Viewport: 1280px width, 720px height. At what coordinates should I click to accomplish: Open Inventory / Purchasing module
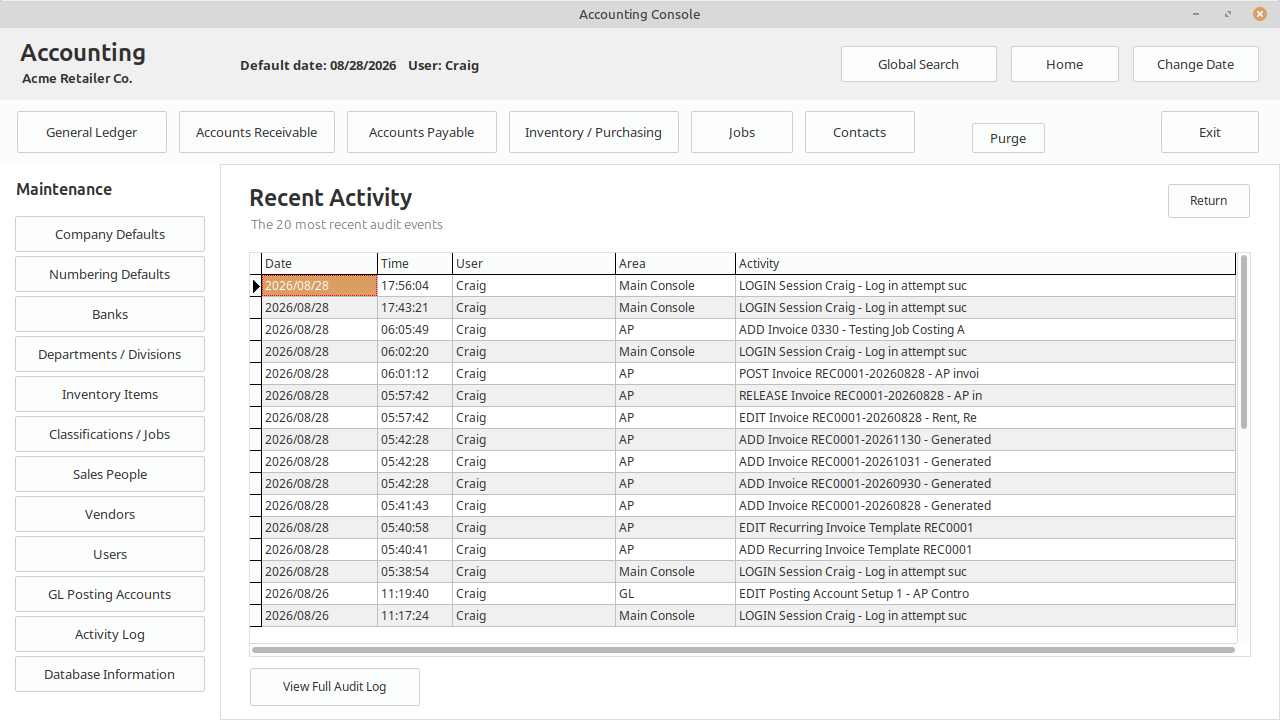593,132
